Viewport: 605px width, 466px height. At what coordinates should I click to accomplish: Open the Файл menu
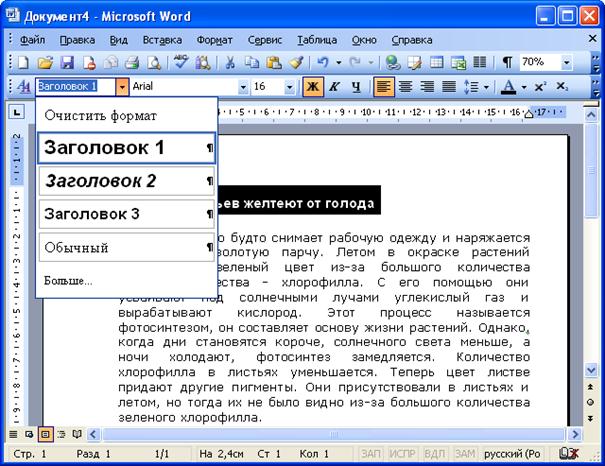(32, 40)
